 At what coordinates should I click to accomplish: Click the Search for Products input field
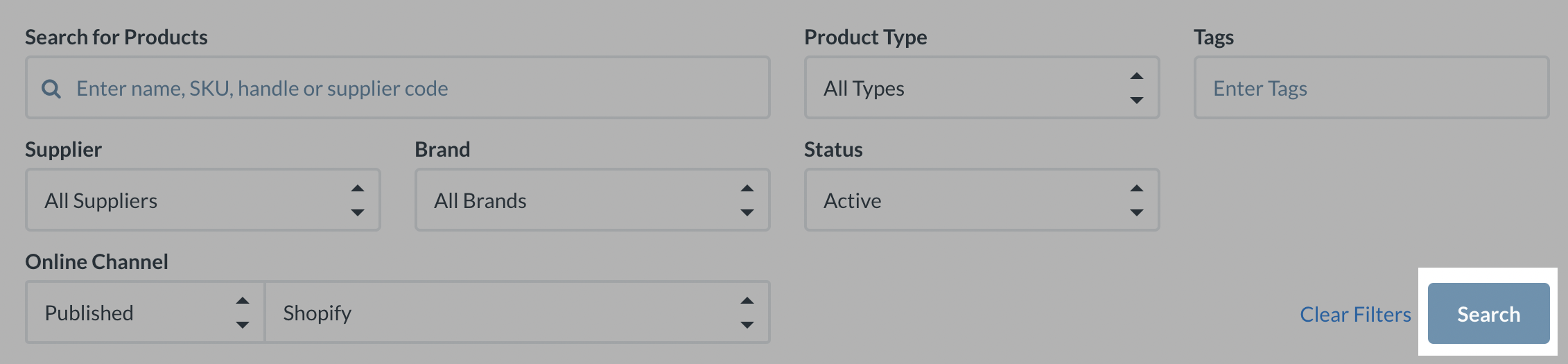416,89
